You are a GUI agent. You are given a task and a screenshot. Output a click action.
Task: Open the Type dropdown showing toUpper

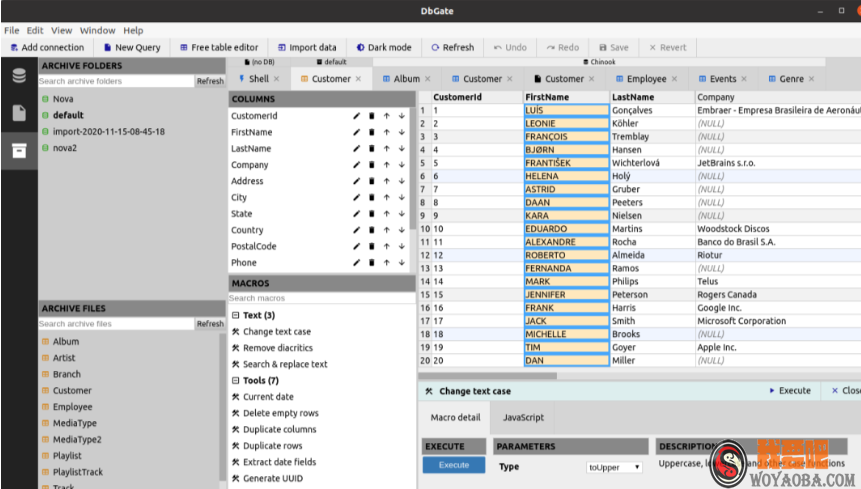[614, 467]
